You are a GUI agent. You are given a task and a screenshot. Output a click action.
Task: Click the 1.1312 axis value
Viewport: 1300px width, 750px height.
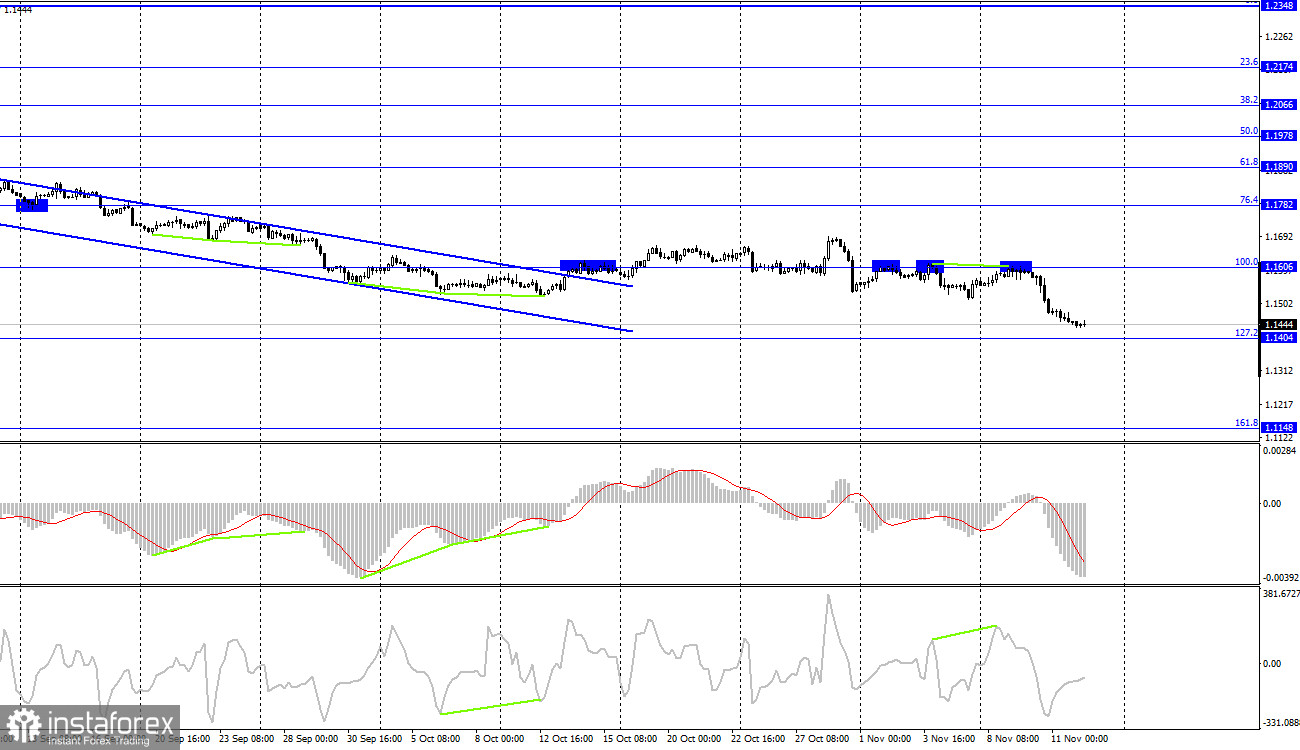click(x=1281, y=371)
